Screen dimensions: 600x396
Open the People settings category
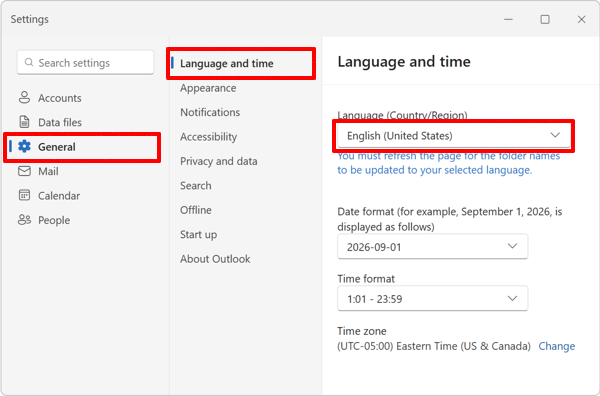click(x=54, y=220)
